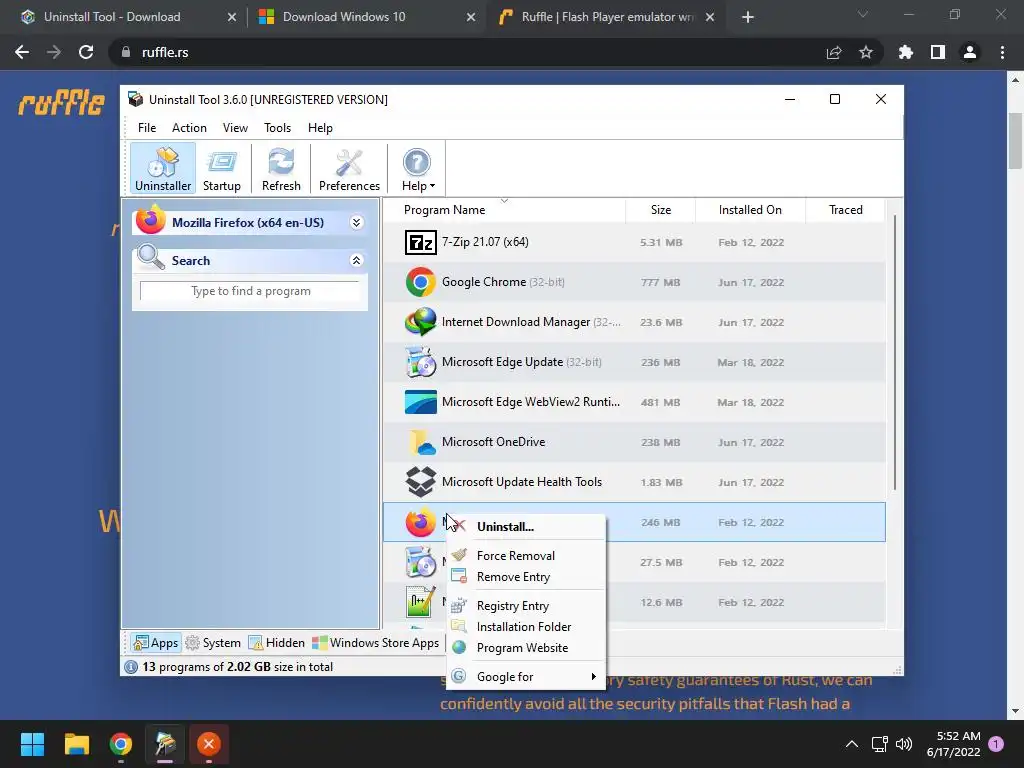Sort by Size column header
Viewport: 1024px width, 768px height.
(x=660, y=210)
